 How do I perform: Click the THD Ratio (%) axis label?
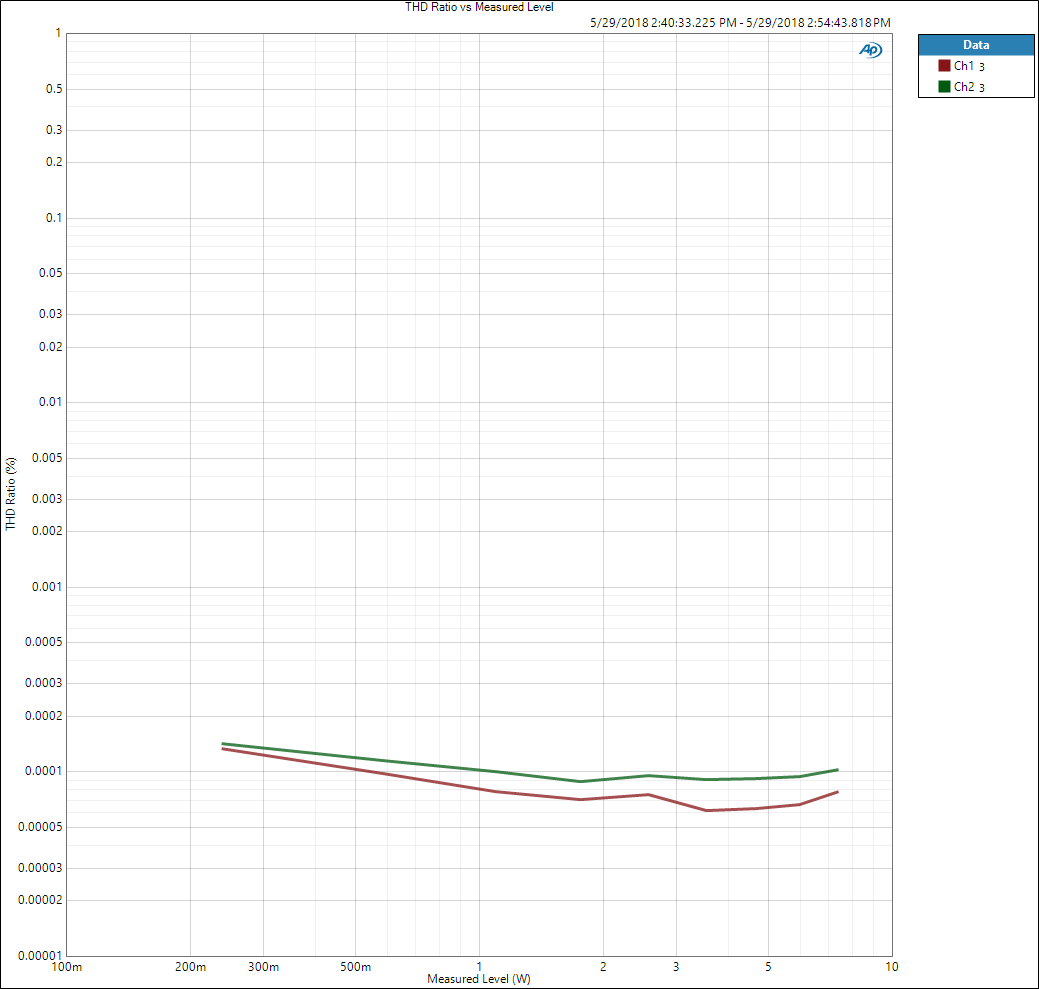[11, 494]
